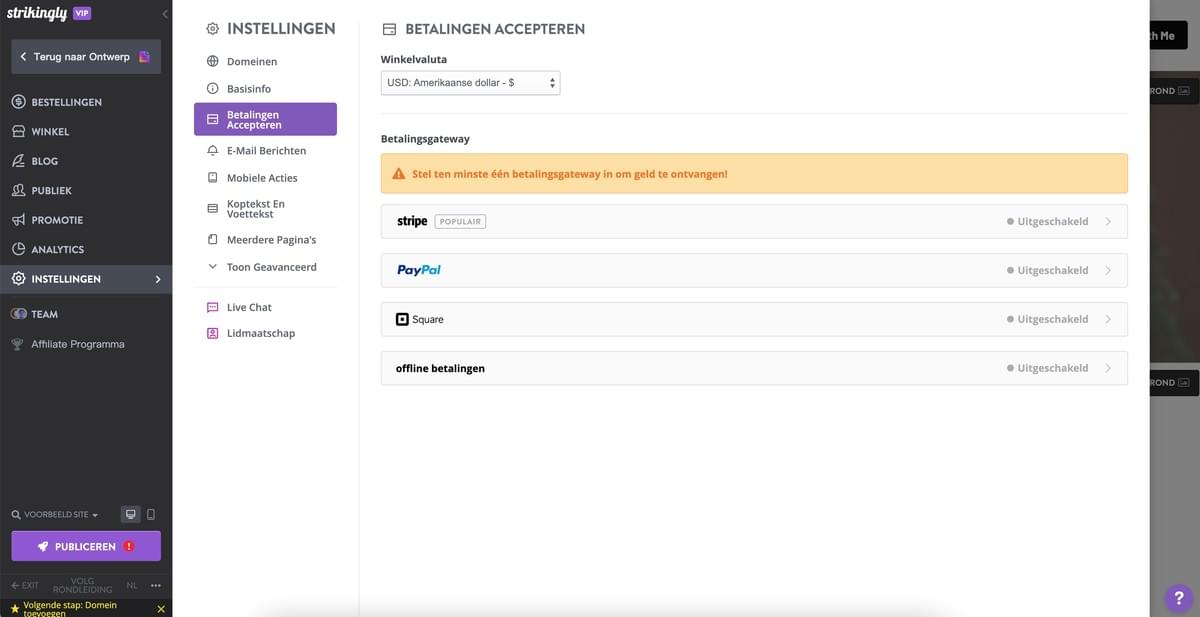This screenshot has width=1200, height=617.
Task: Click the help question mark button
Action: coord(1177,598)
